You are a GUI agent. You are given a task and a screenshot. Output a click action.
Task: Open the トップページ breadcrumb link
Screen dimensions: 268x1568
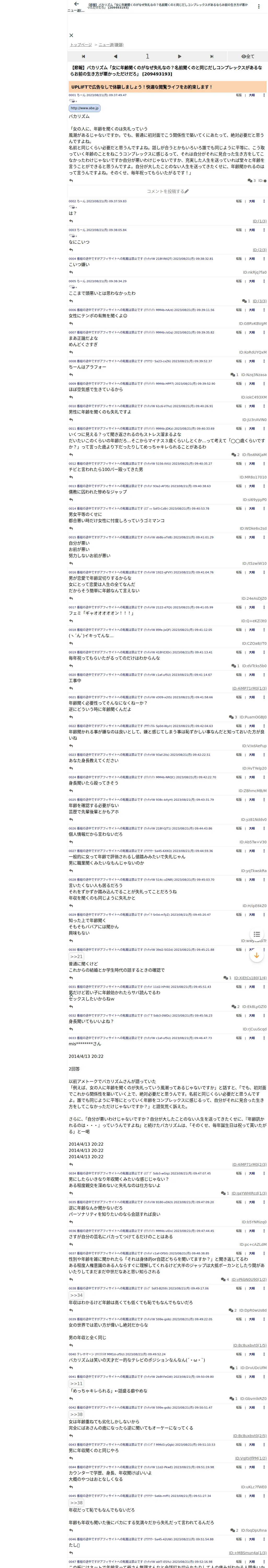pyautogui.click(x=80, y=45)
